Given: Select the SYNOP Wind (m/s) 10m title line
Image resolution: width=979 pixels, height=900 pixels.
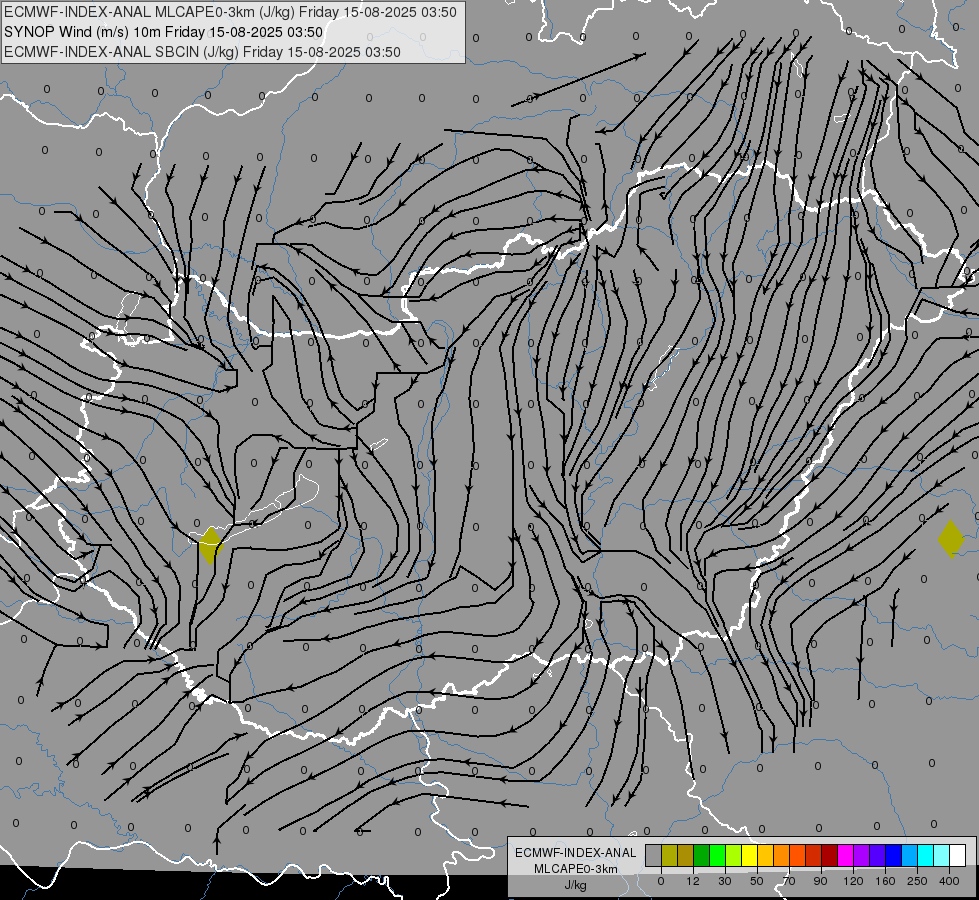Looking at the screenshot, I should pyautogui.click(x=164, y=32).
